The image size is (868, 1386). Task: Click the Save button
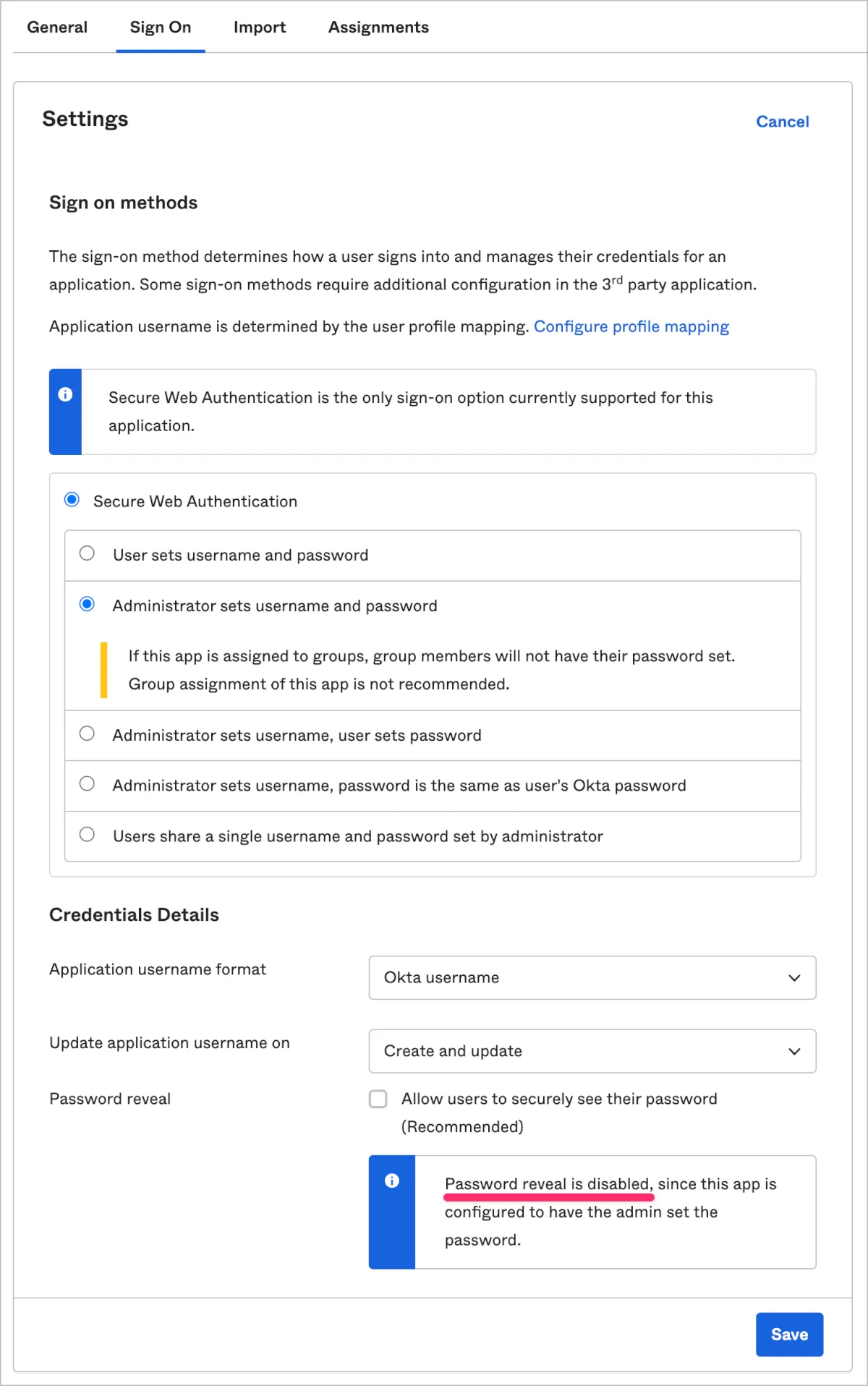tap(789, 1335)
